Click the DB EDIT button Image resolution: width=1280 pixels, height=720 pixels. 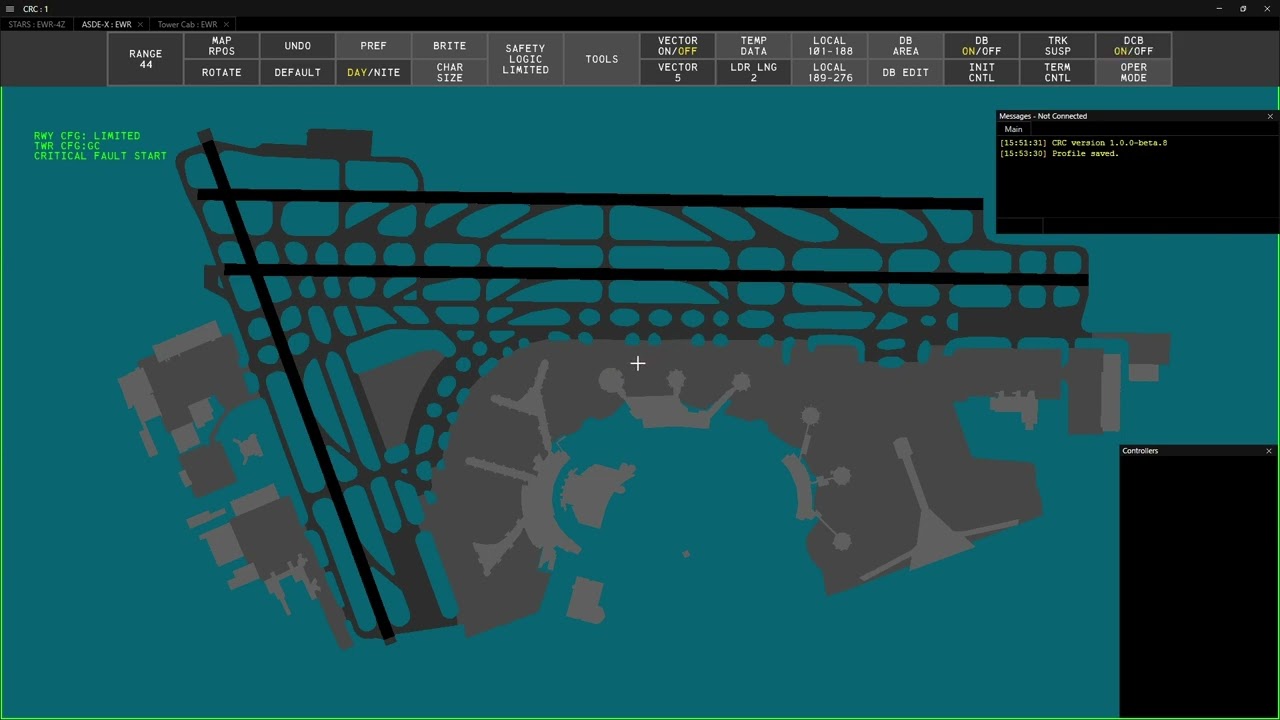[905, 73]
